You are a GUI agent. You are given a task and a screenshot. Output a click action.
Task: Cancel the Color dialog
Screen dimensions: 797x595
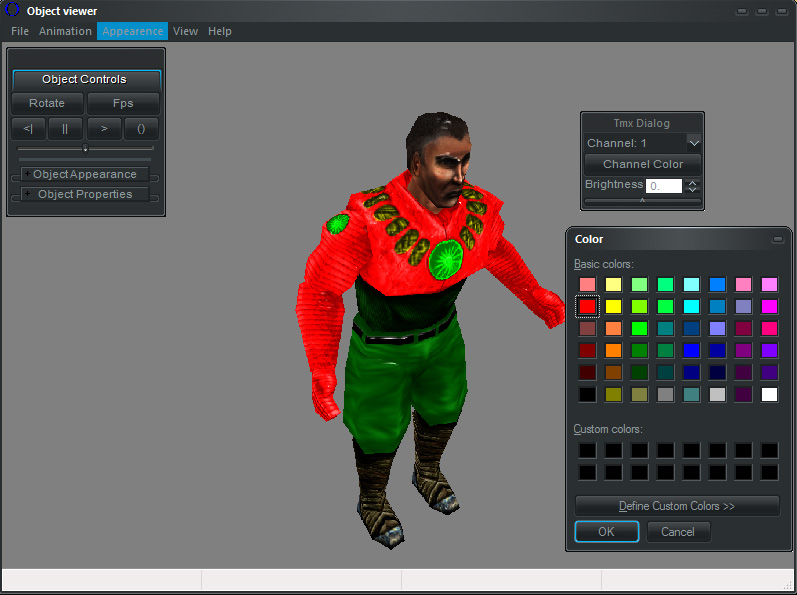click(x=678, y=531)
